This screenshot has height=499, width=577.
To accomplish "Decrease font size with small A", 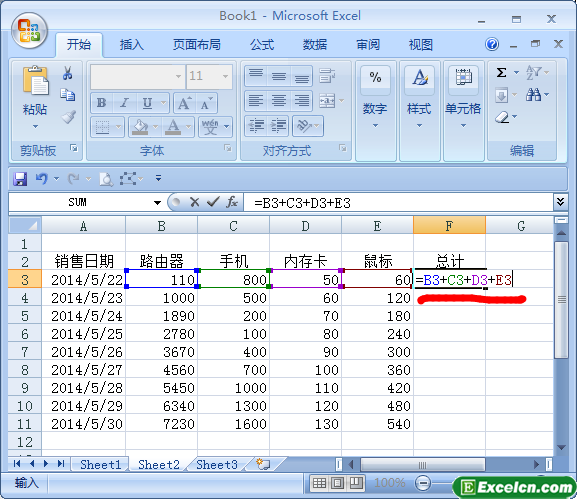I will 206,103.
